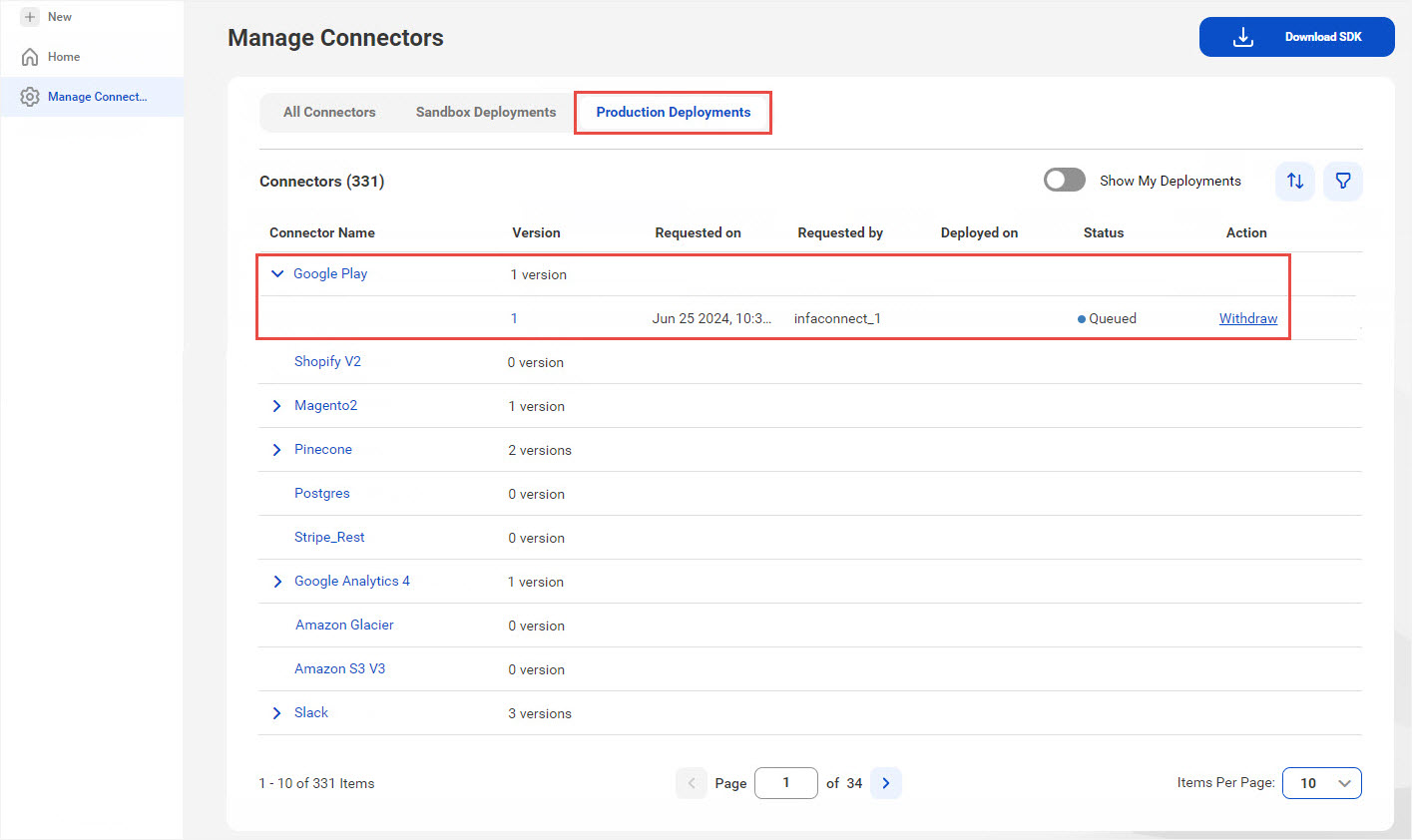The height and width of the screenshot is (840, 1412).
Task: Click infaconnect_1 requester cell
Action: click(837, 318)
